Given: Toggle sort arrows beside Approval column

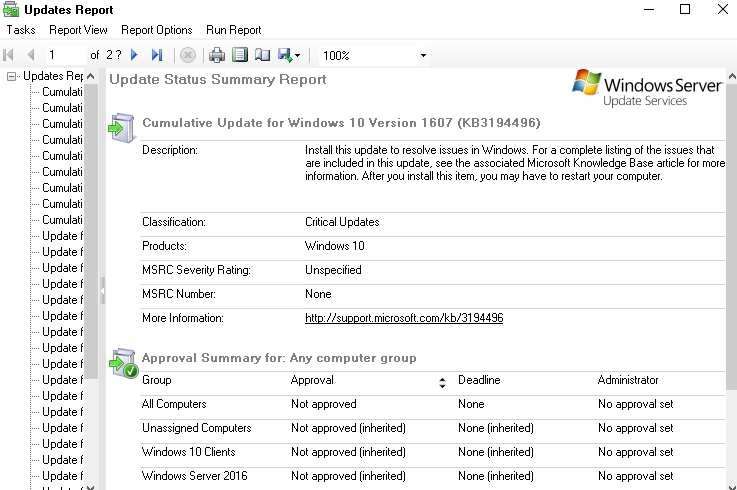Looking at the screenshot, I should pos(442,383).
